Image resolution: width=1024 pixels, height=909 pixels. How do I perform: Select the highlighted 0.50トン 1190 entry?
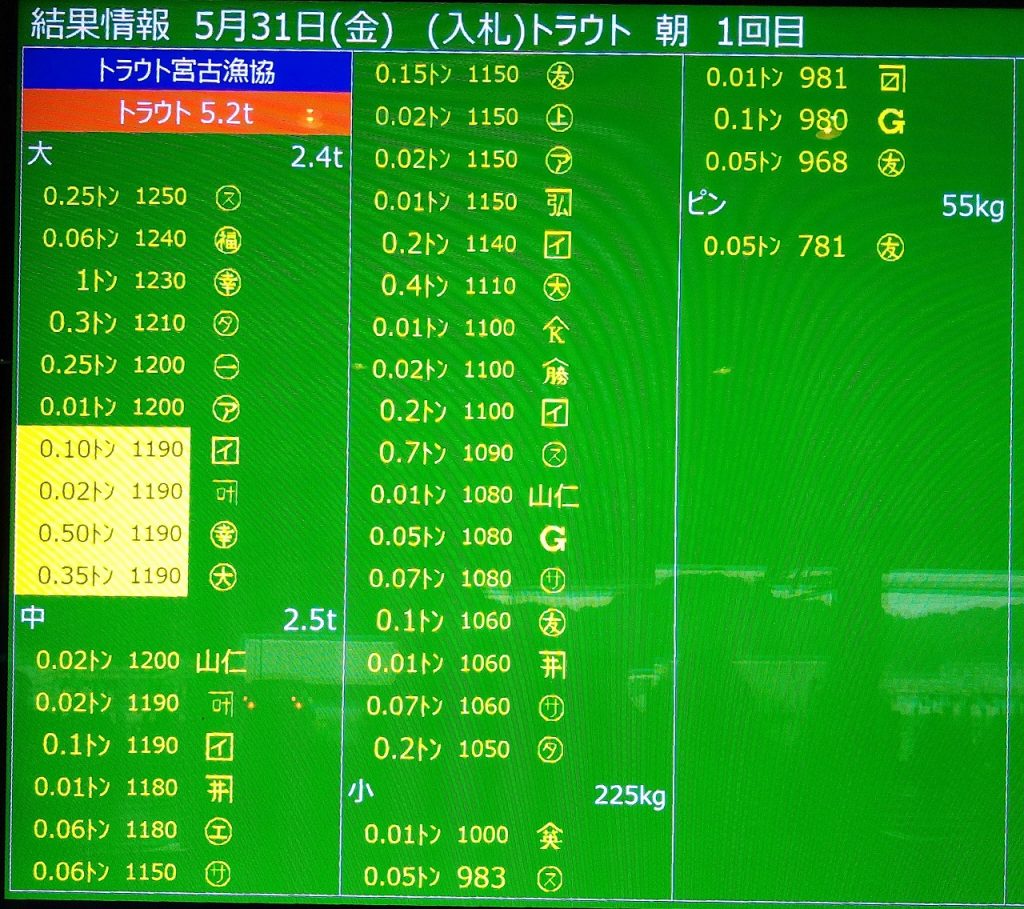pyautogui.click(x=110, y=534)
